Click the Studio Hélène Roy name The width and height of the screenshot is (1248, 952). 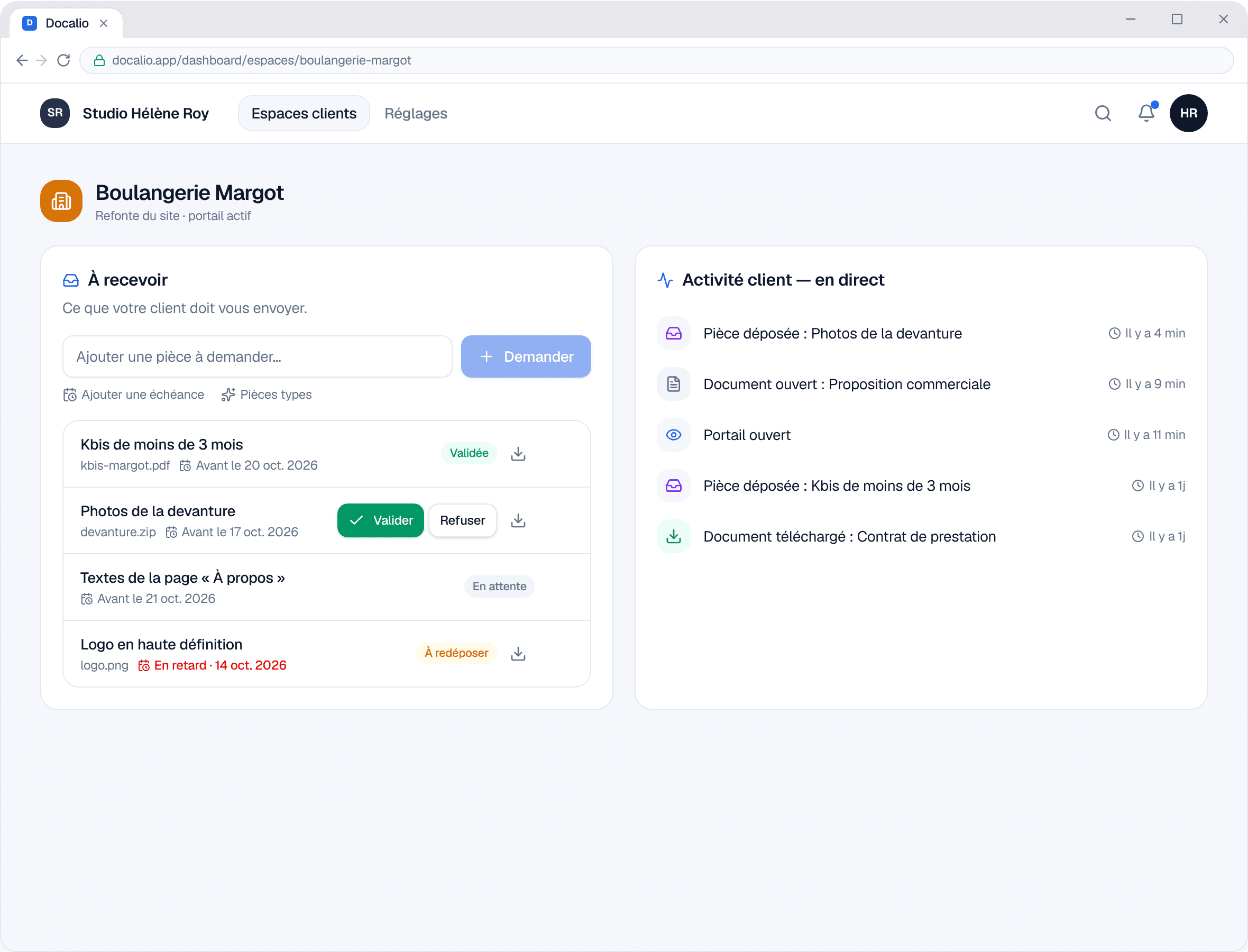[x=145, y=113]
